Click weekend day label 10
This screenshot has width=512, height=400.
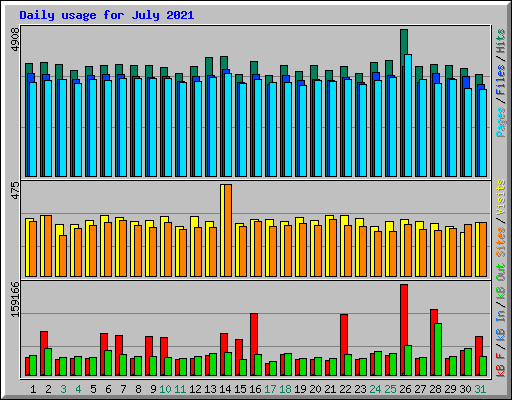[165, 389]
